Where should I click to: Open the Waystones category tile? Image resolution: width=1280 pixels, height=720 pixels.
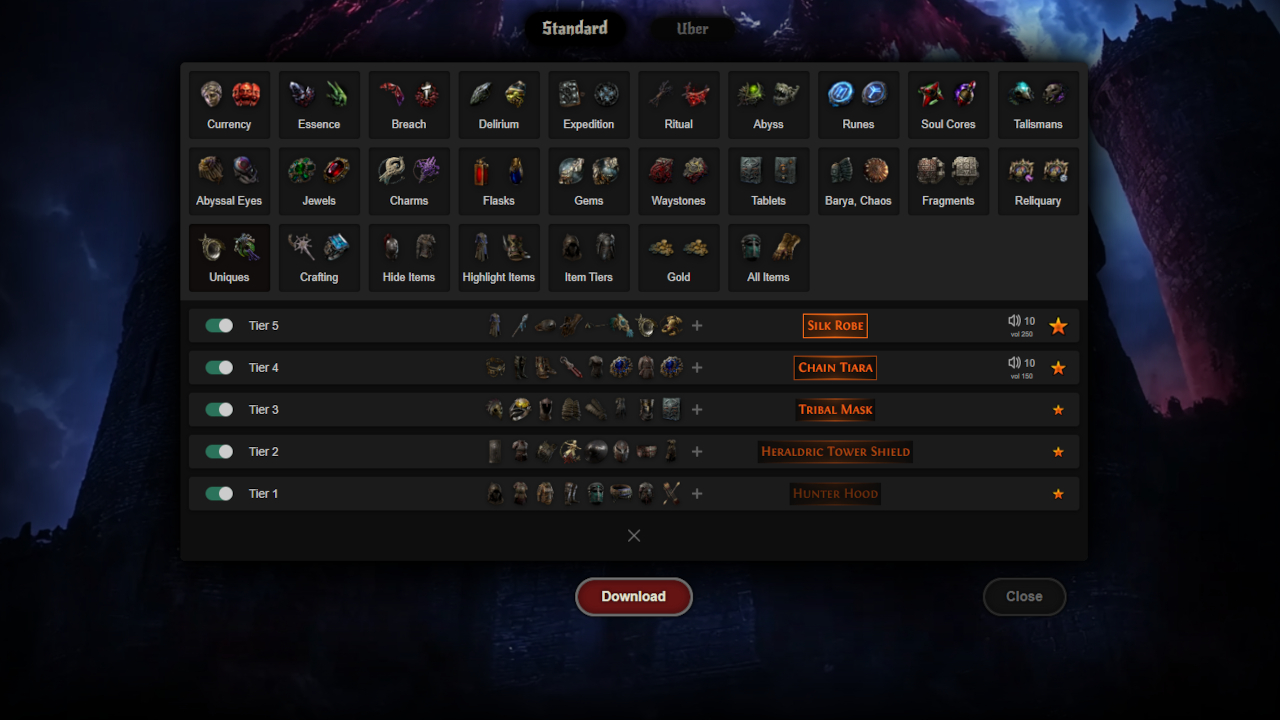679,181
